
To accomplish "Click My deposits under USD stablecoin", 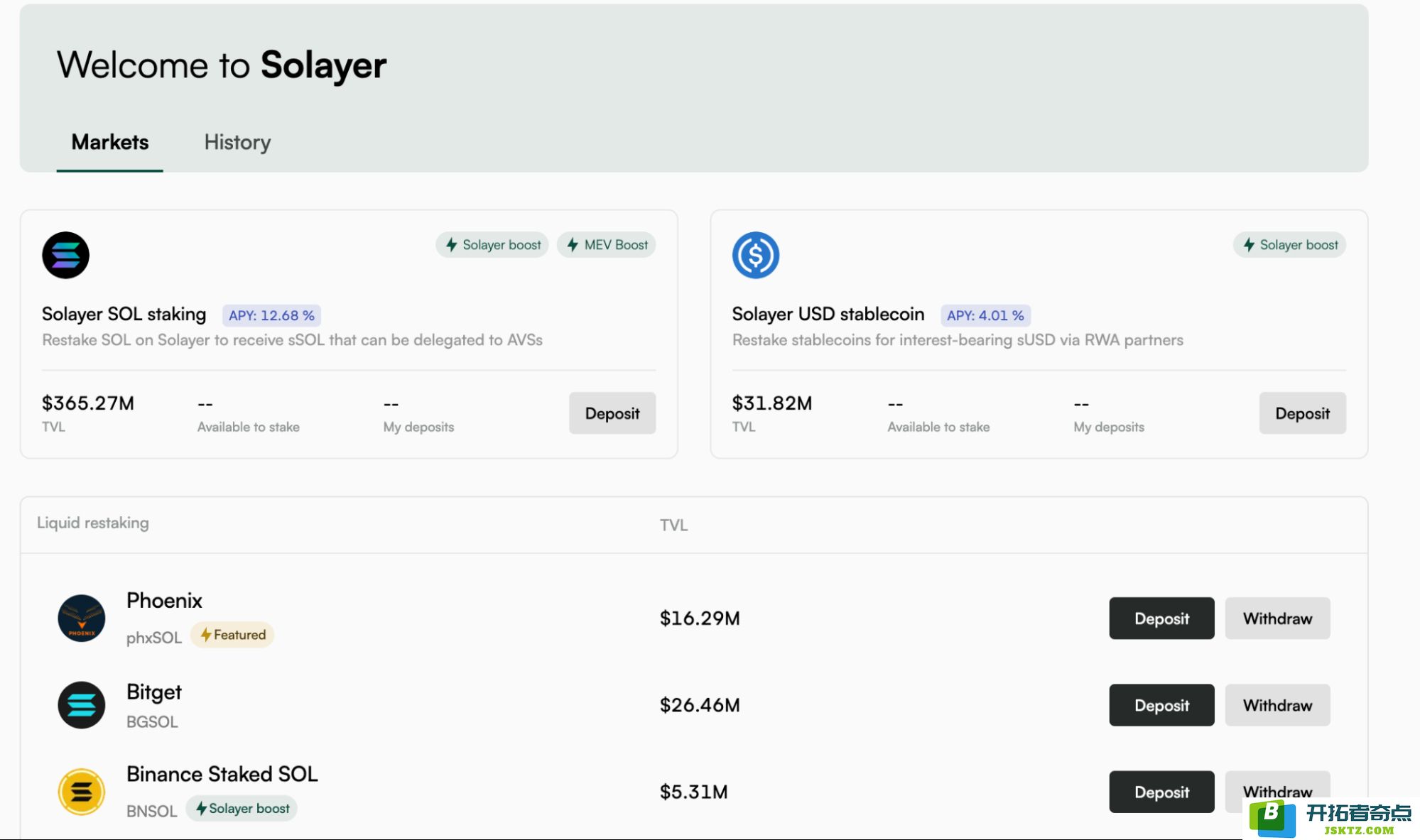I will pos(1109,427).
